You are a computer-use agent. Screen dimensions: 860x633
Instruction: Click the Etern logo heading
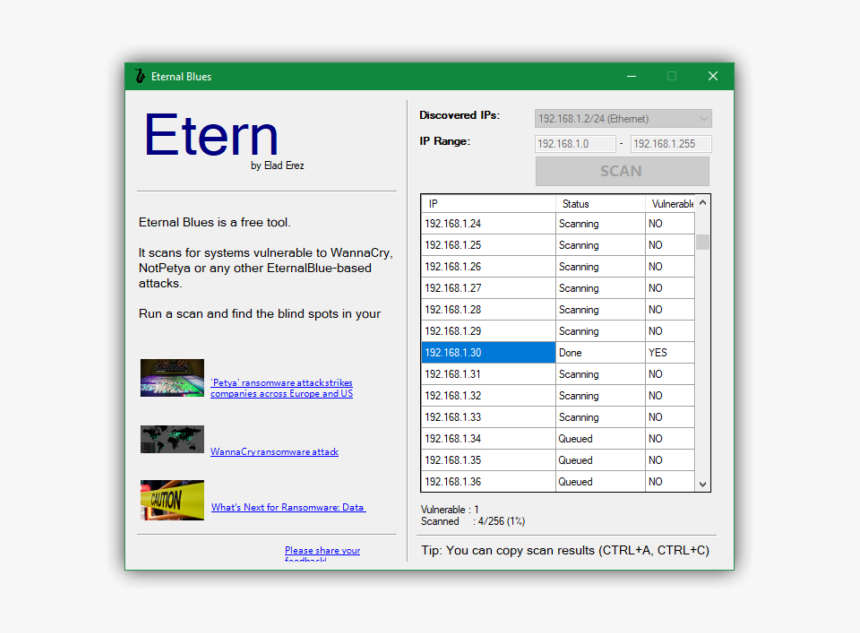211,134
